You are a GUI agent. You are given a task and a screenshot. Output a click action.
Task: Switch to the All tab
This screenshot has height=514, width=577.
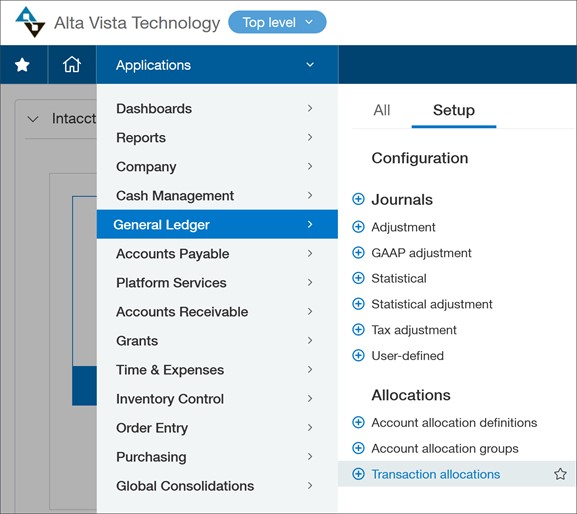pos(382,110)
